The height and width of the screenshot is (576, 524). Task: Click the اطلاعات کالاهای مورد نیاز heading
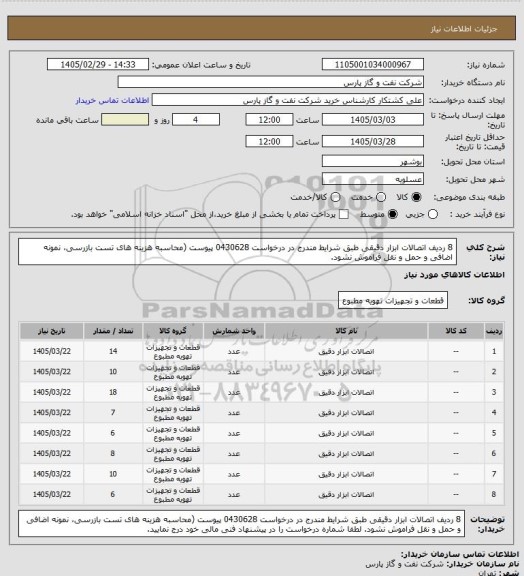pos(454,275)
